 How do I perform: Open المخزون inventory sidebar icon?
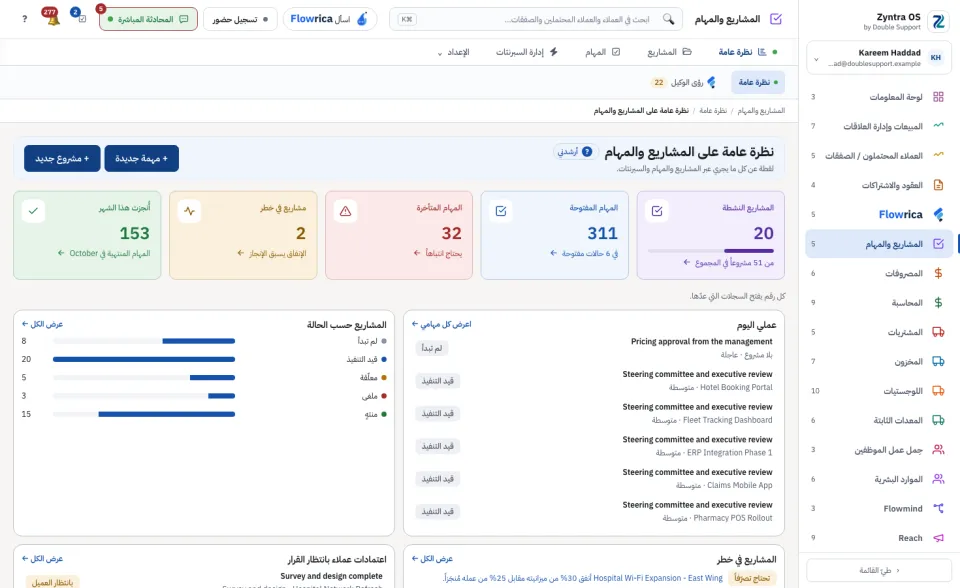pos(938,361)
